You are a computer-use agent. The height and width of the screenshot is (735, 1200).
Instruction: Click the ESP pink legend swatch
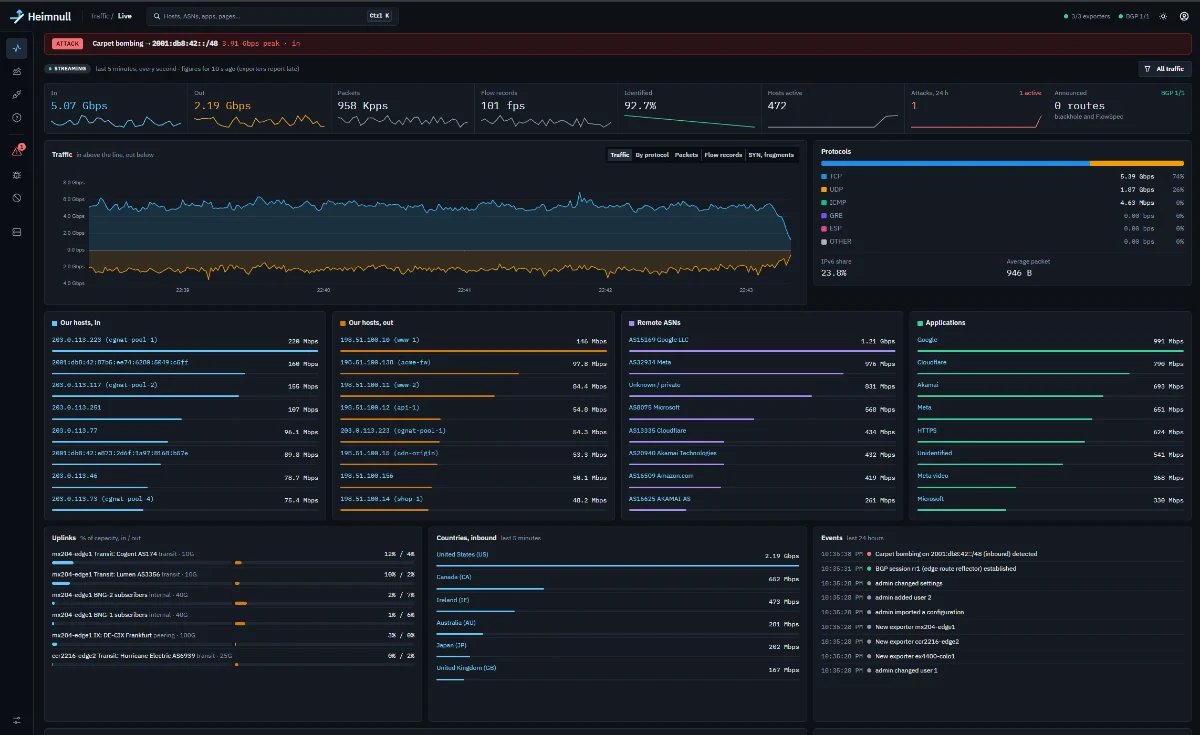coord(824,228)
